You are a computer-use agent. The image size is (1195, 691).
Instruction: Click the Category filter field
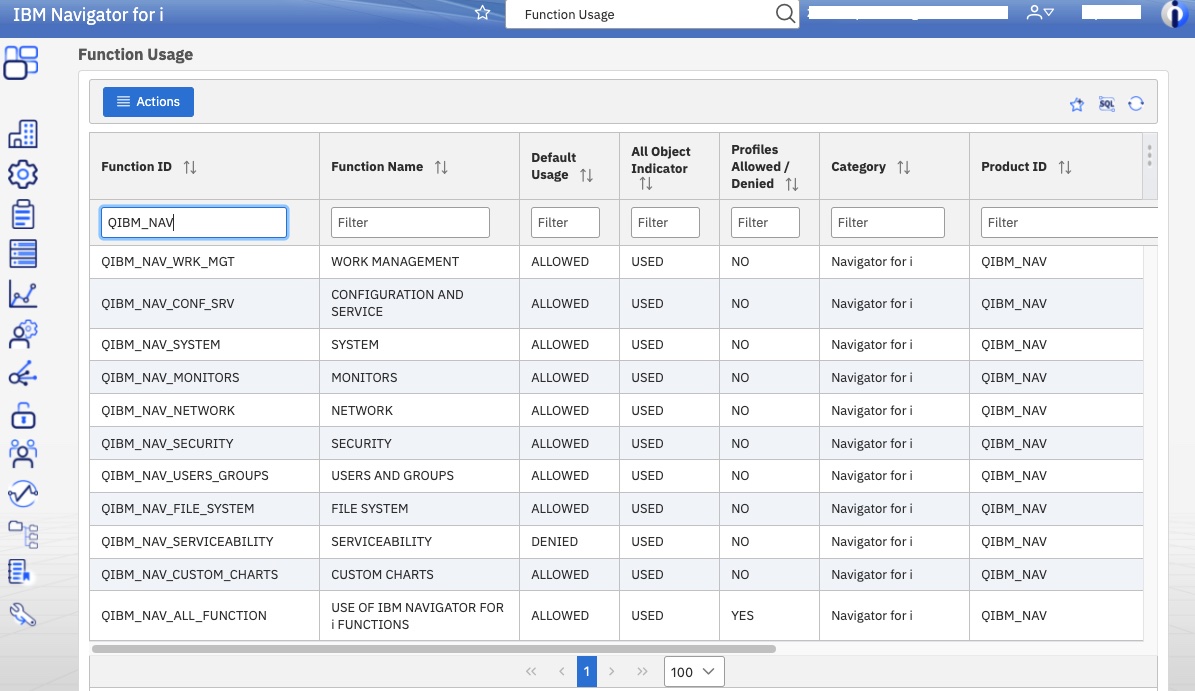click(x=888, y=222)
